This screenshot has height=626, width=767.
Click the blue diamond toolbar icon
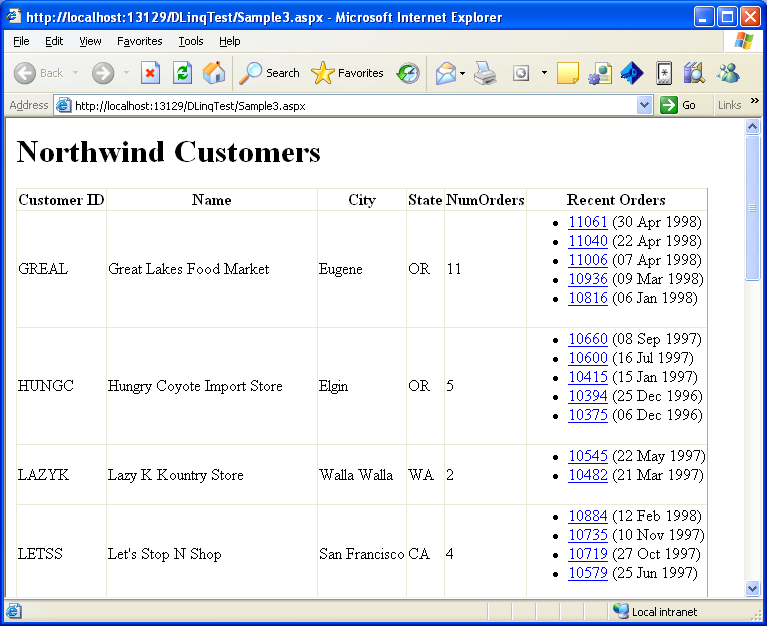[x=632, y=73]
